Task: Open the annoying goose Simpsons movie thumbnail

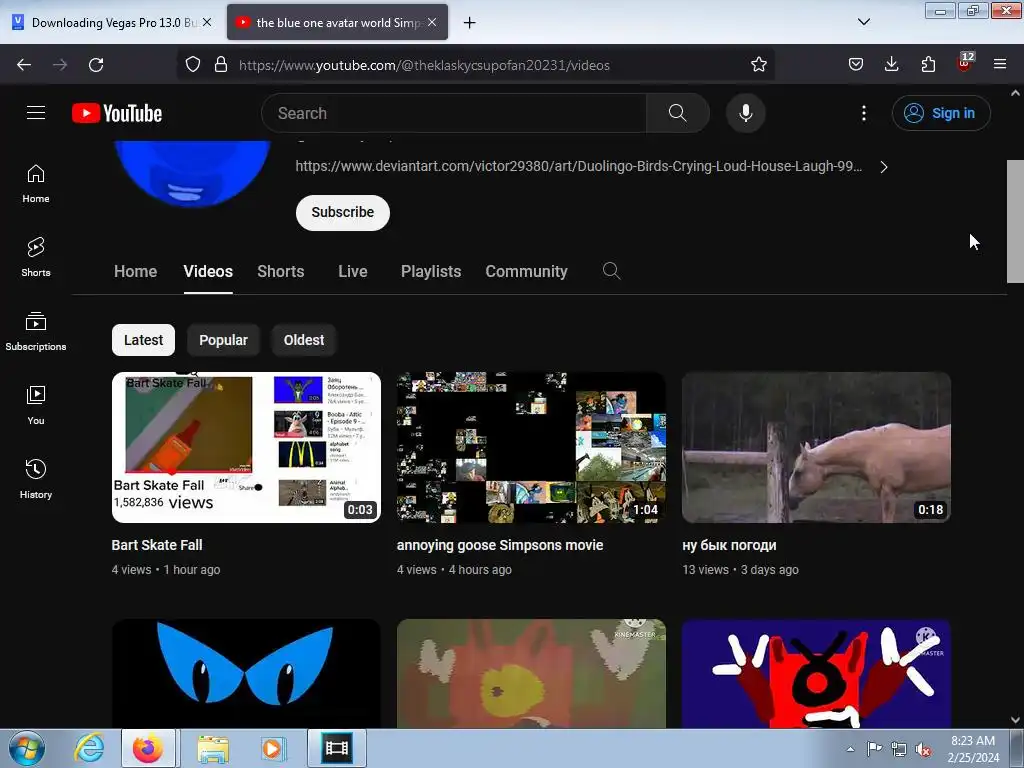Action: (531, 447)
